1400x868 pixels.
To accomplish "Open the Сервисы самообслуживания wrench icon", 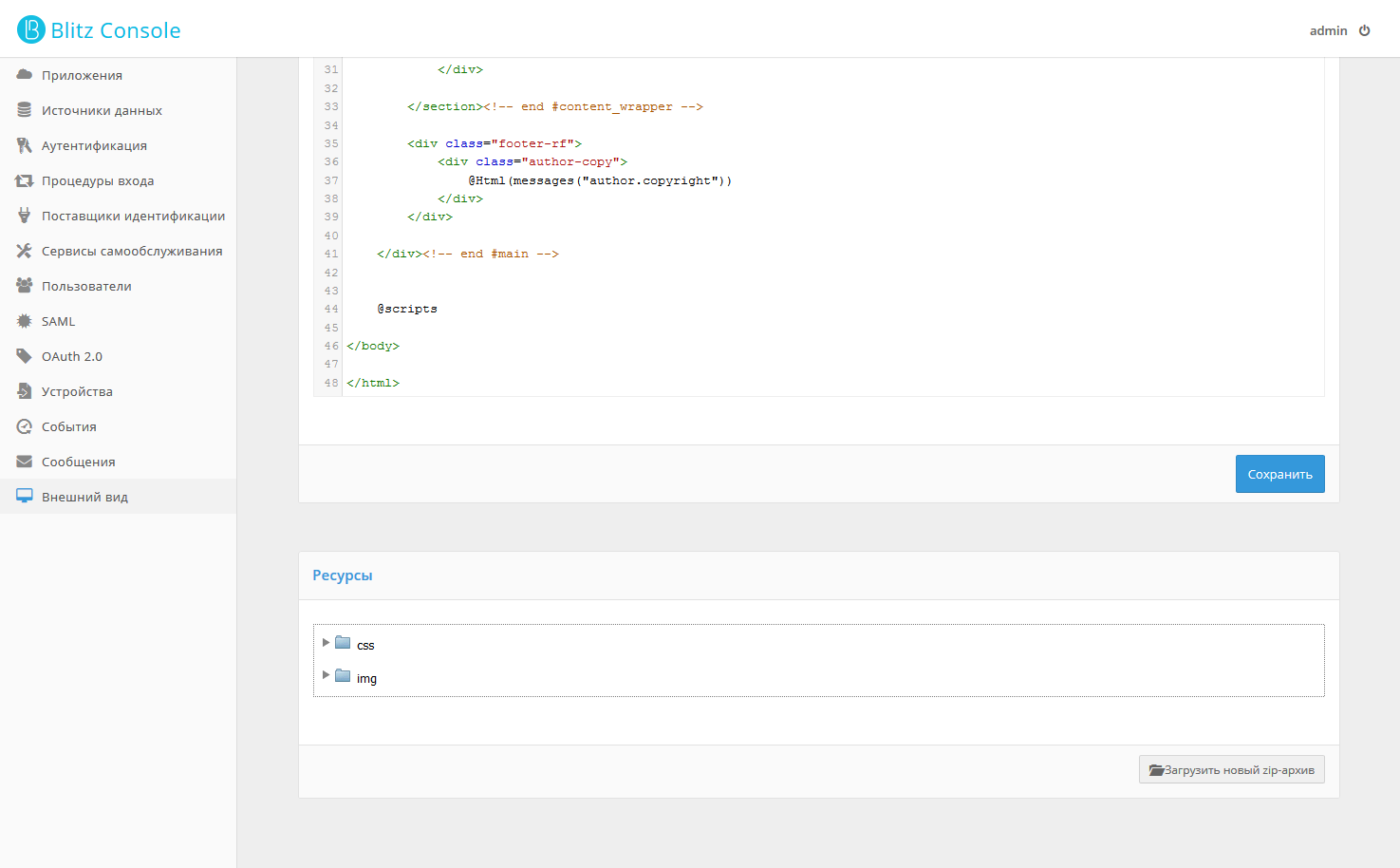I will [25, 250].
